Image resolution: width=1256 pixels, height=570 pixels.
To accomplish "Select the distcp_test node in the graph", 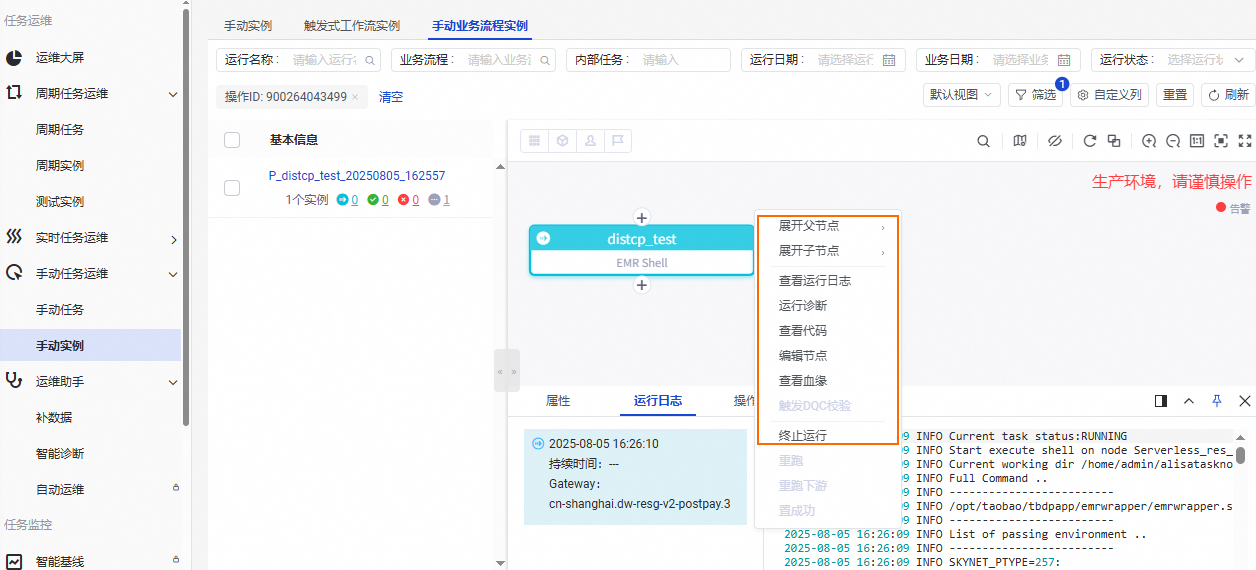I will (641, 250).
